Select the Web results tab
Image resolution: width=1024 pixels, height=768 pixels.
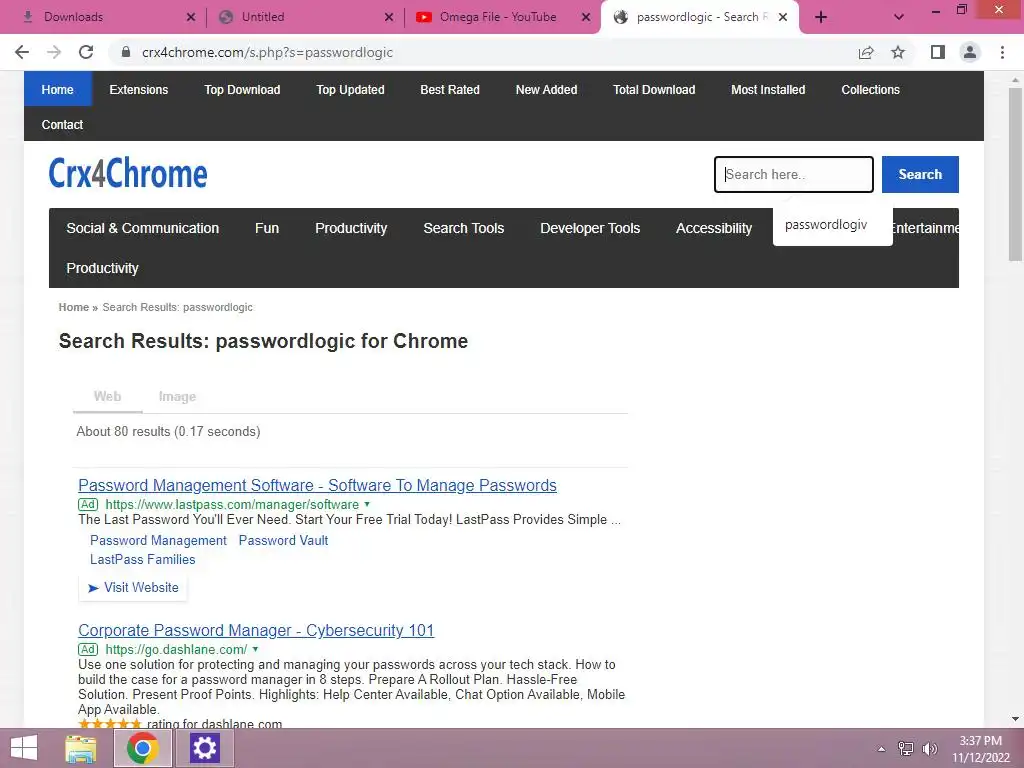pyautogui.click(x=107, y=396)
